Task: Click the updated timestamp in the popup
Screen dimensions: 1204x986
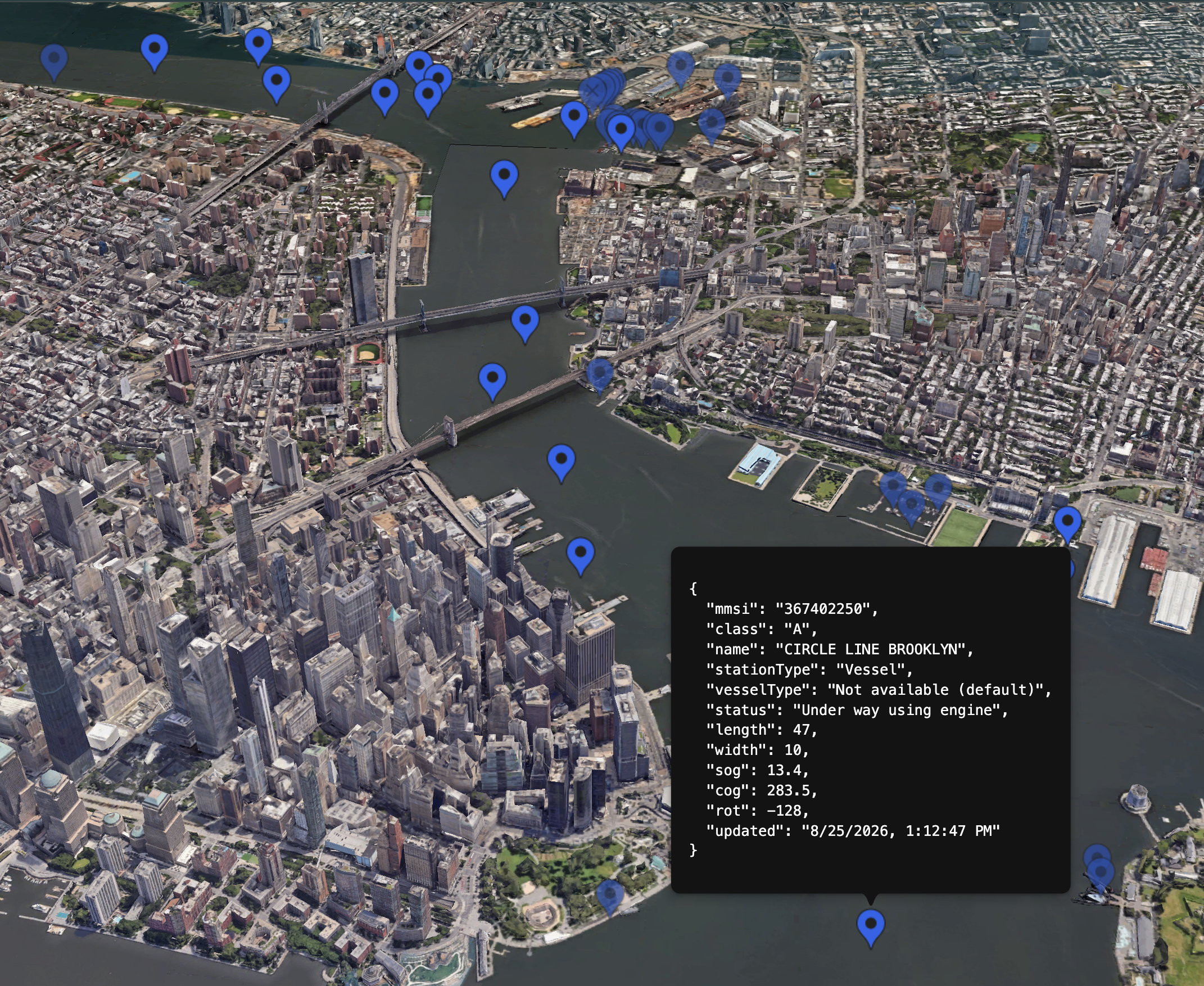Action: 900,831
